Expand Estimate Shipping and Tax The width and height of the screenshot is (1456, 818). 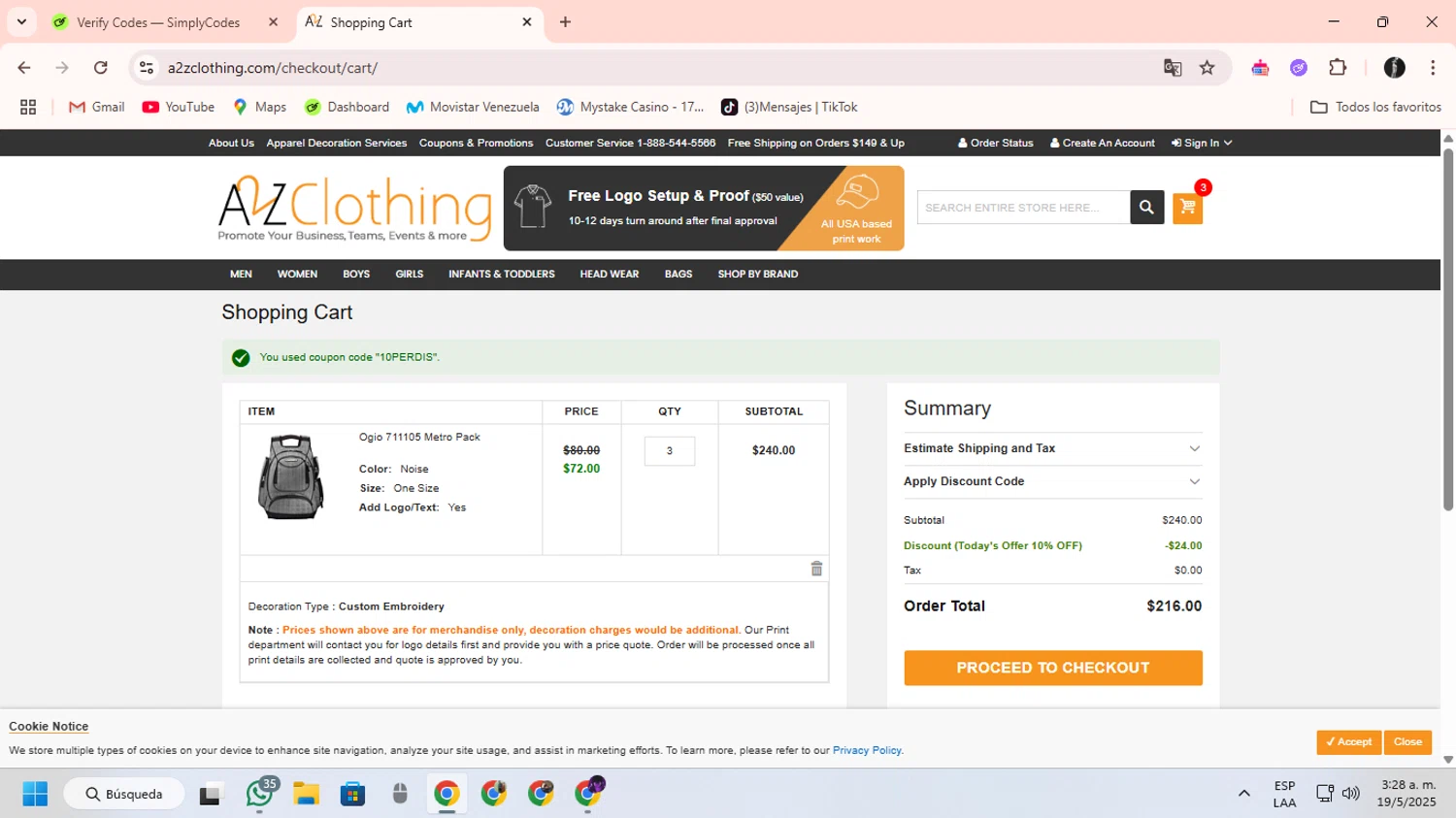(x=1053, y=448)
